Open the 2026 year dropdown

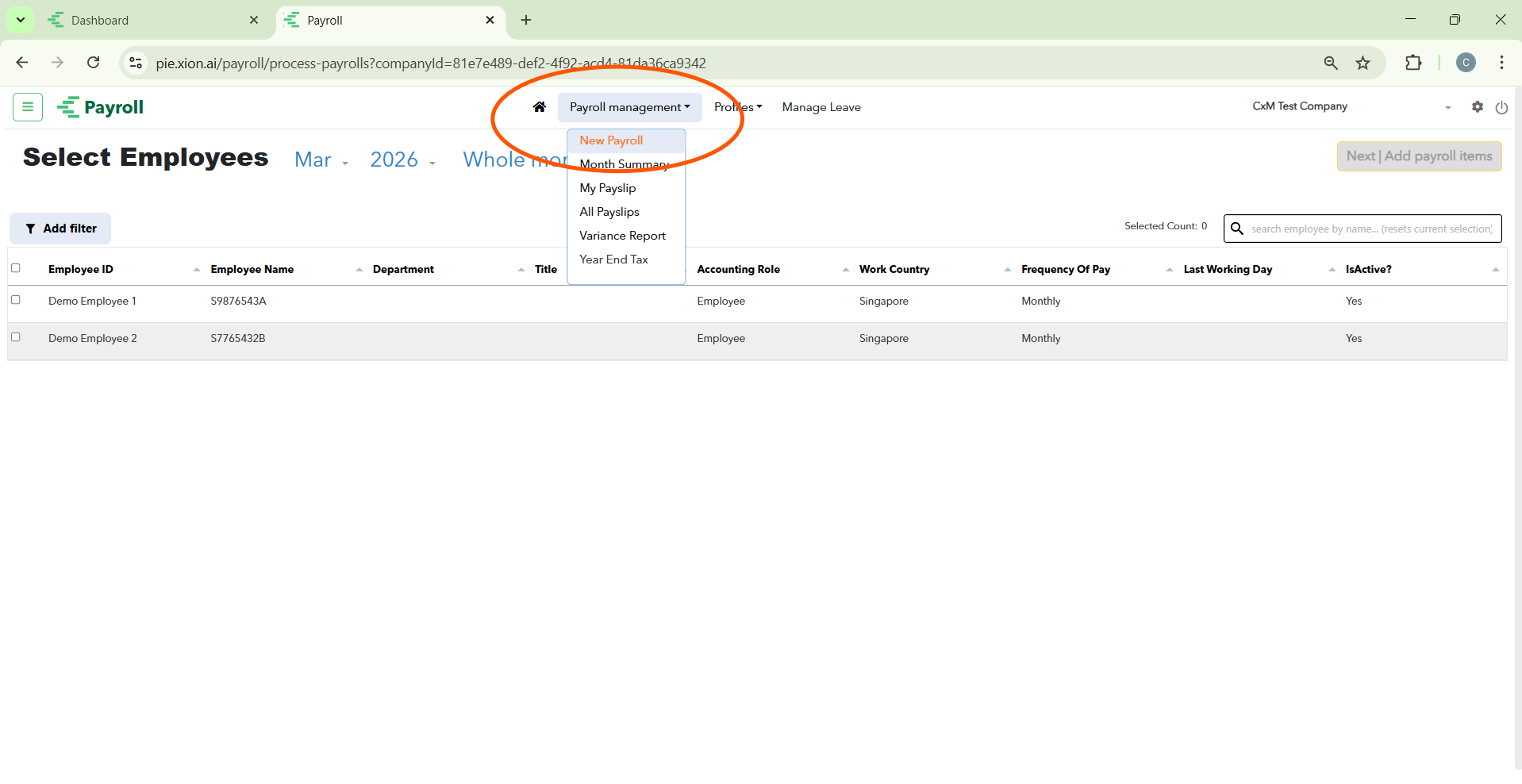[402, 160]
